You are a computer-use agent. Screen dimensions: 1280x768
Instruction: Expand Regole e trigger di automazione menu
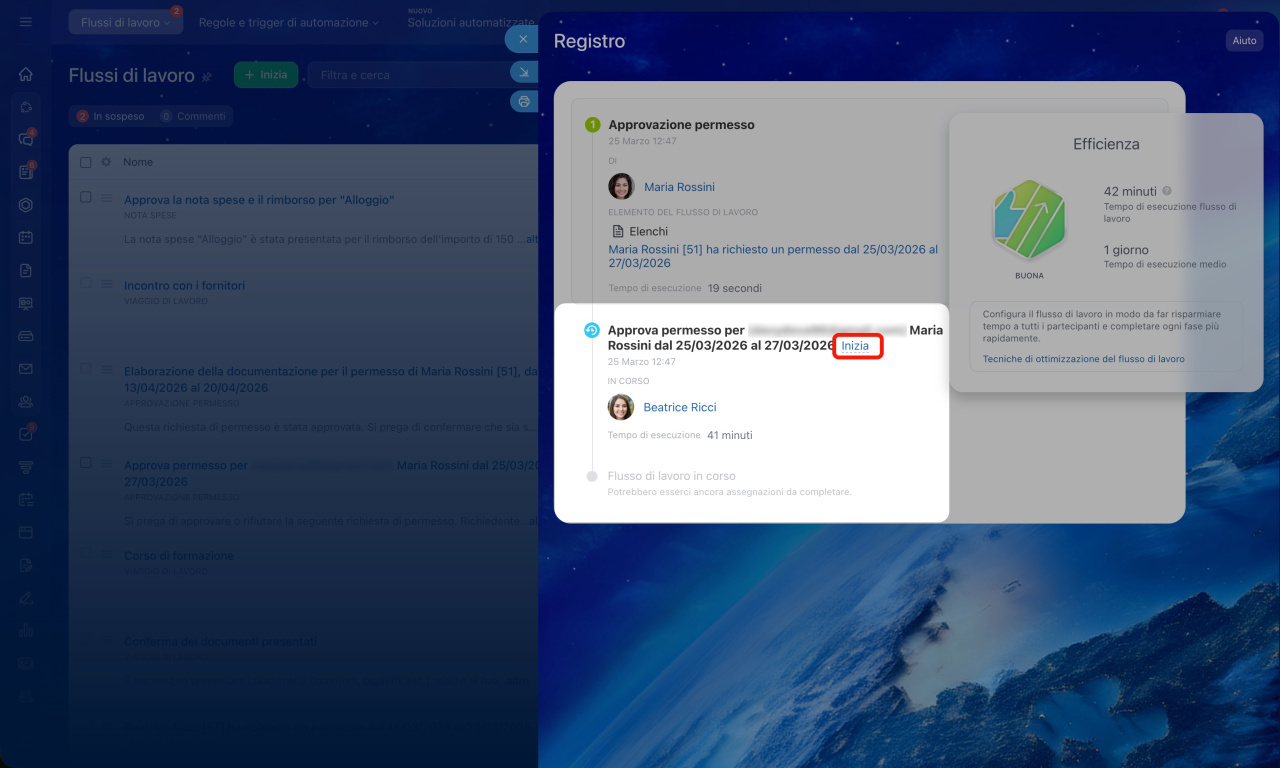click(289, 22)
